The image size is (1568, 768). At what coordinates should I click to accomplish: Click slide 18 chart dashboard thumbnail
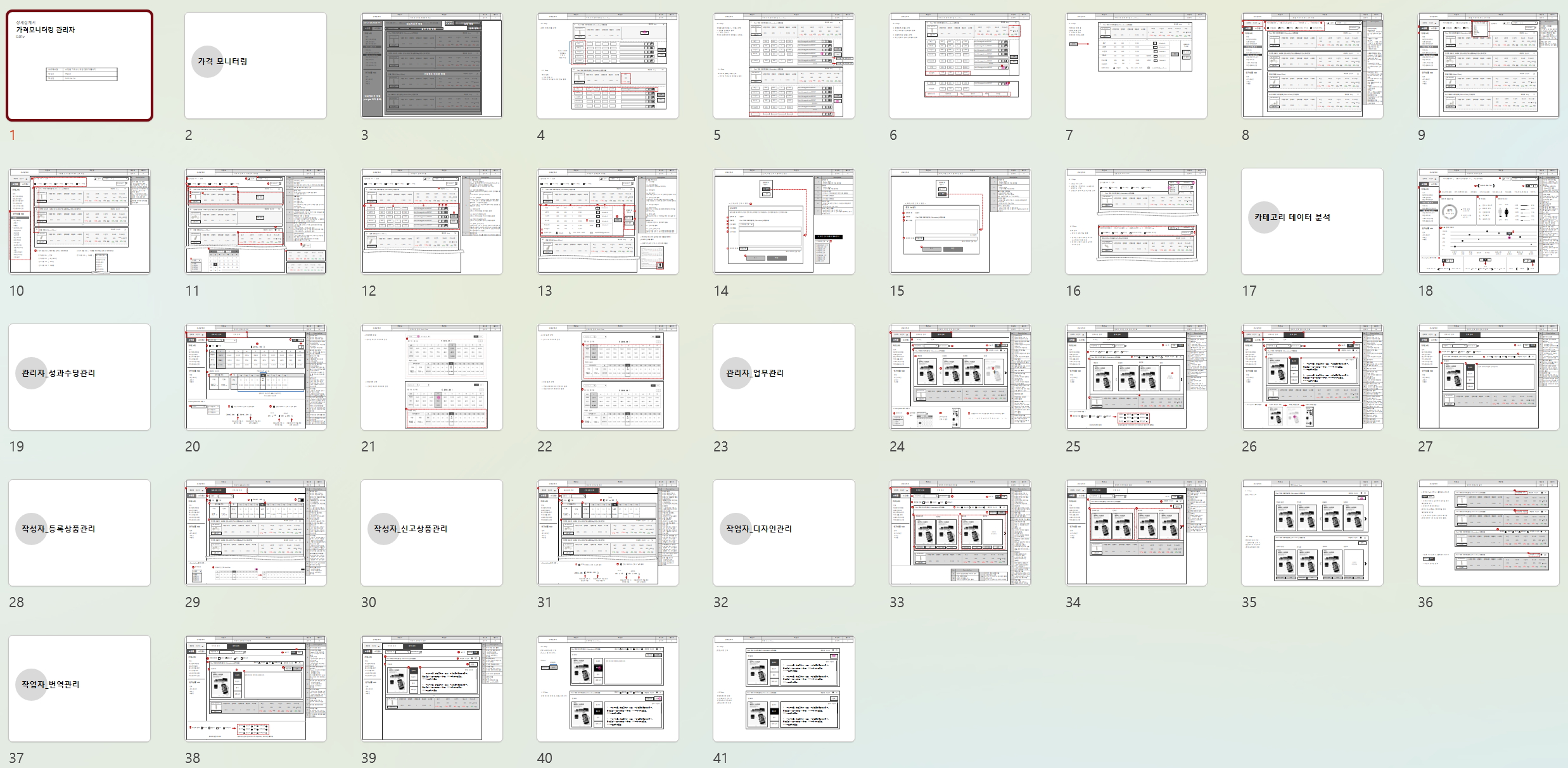(1488, 221)
